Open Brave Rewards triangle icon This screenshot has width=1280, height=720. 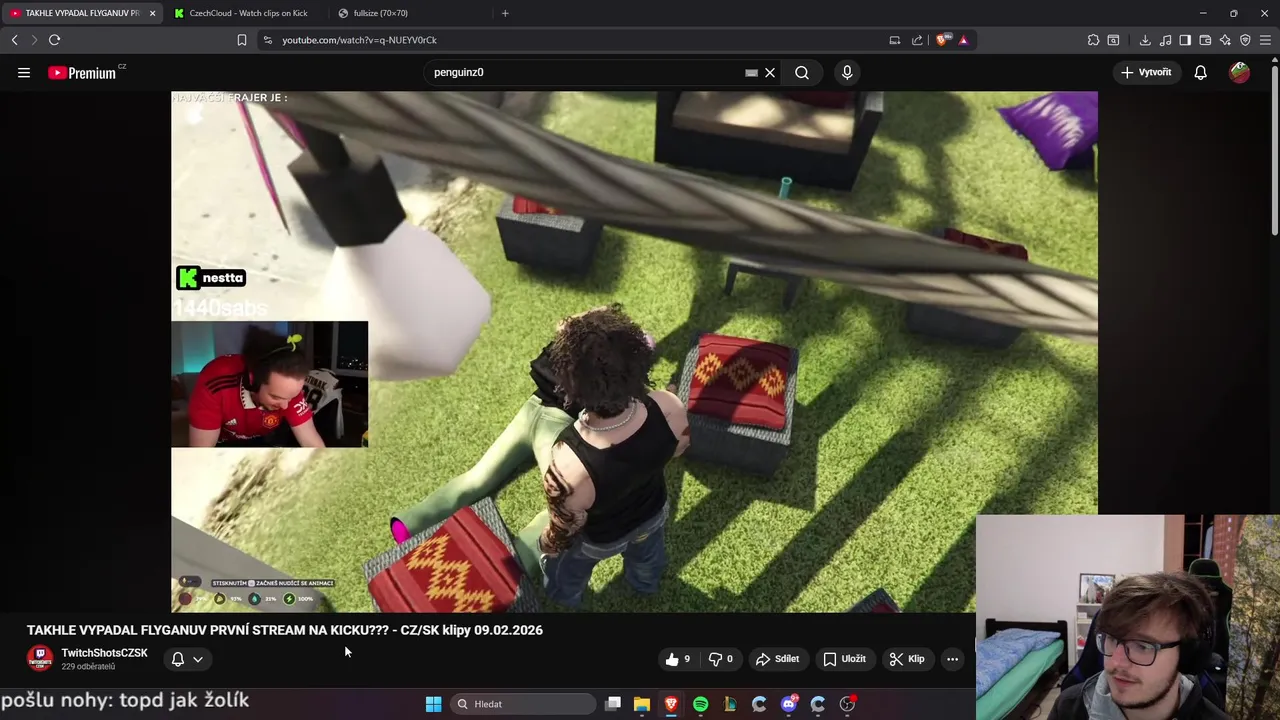coord(963,40)
